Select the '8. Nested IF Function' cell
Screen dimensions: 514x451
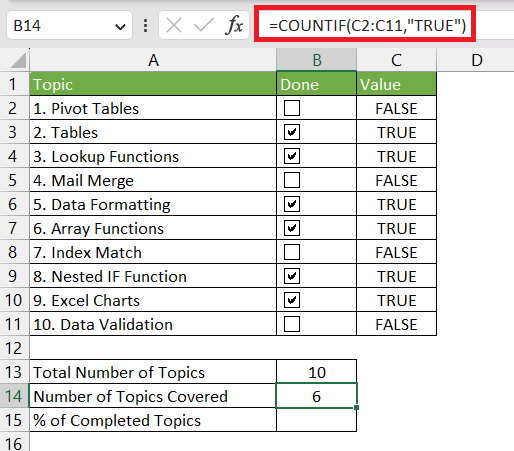153,276
